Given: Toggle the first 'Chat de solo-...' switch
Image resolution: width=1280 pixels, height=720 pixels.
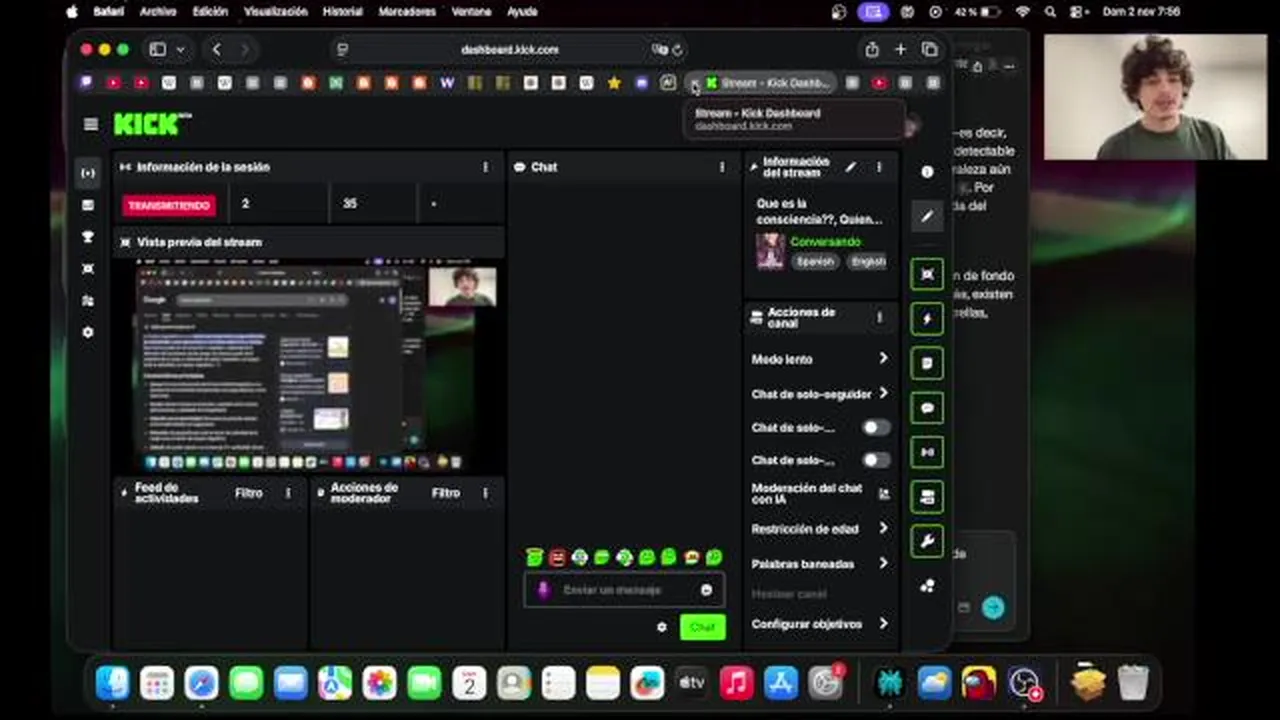Looking at the screenshot, I should (875, 427).
